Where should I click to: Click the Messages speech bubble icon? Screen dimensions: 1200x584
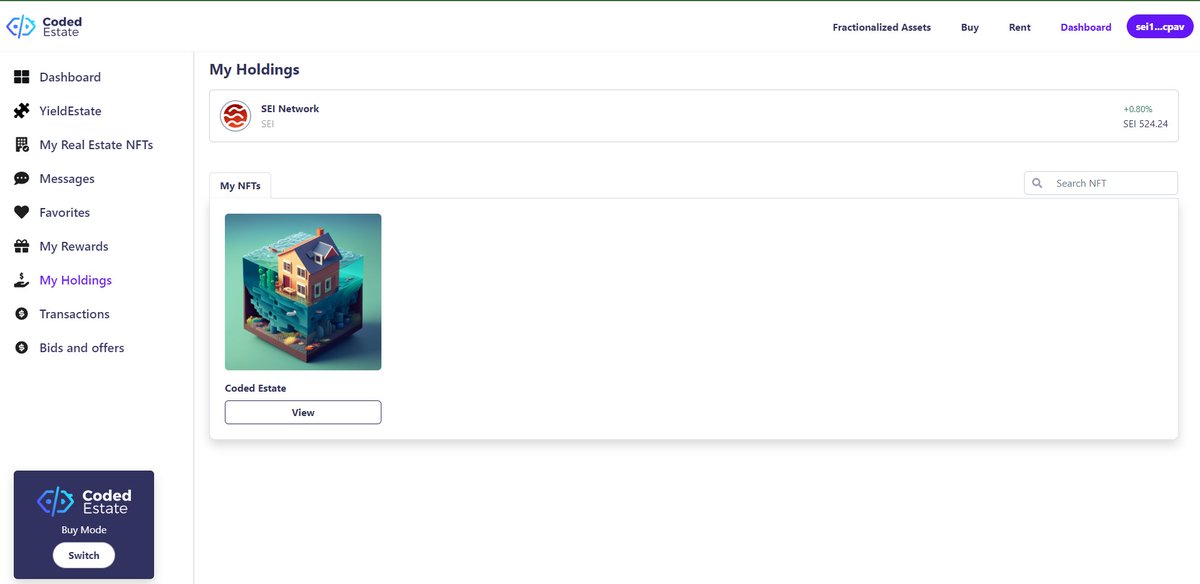21,179
